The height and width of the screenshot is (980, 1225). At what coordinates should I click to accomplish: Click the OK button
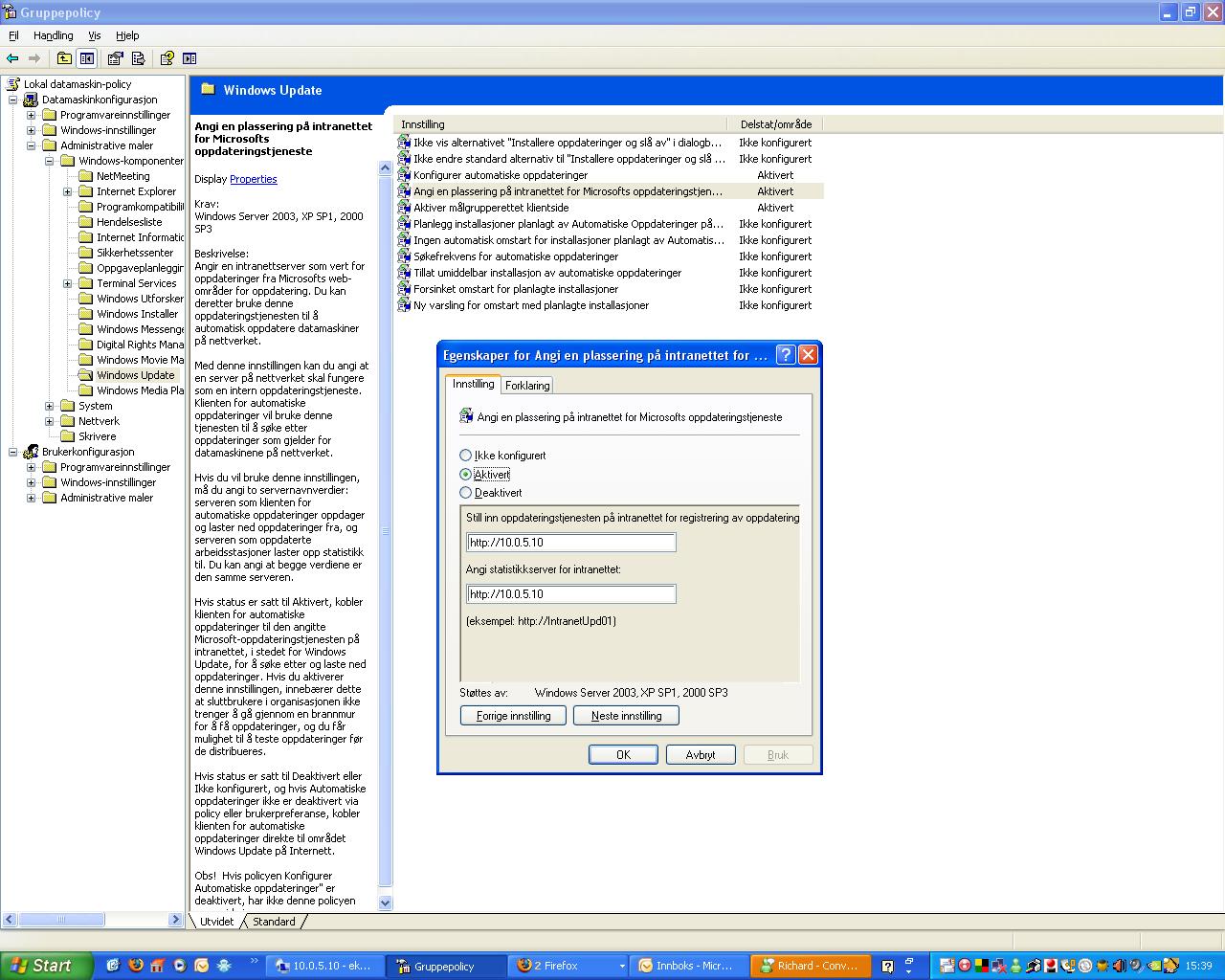[x=623, y=755]
